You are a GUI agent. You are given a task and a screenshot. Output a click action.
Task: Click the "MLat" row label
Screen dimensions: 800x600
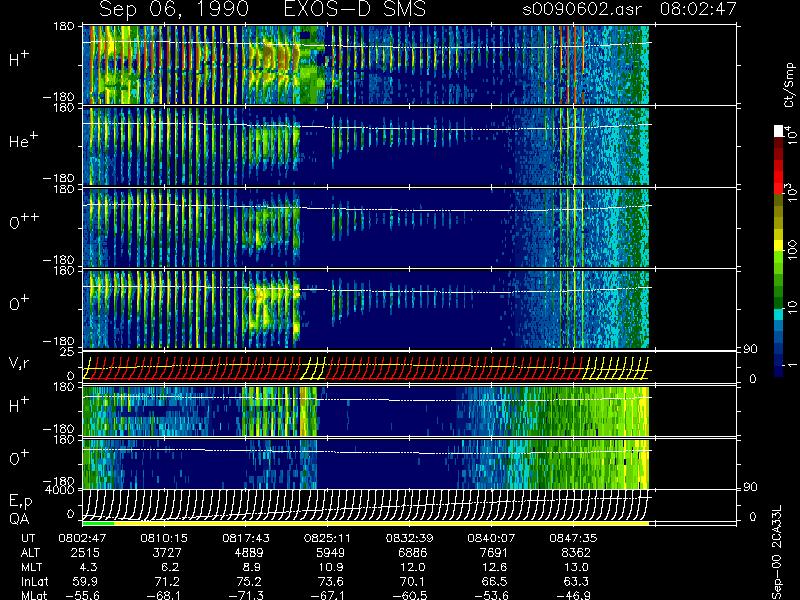34,595
